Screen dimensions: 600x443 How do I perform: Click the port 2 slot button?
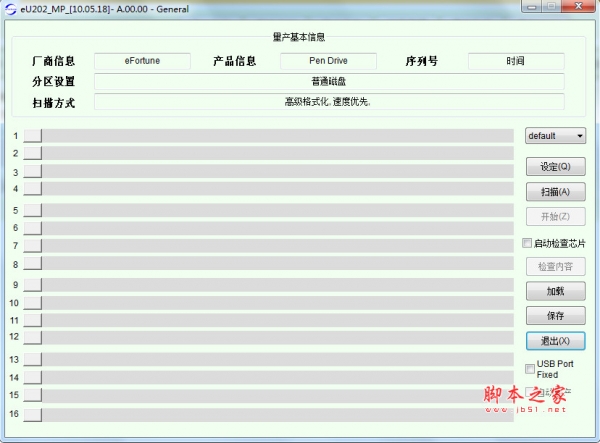(x=33, y=153)
